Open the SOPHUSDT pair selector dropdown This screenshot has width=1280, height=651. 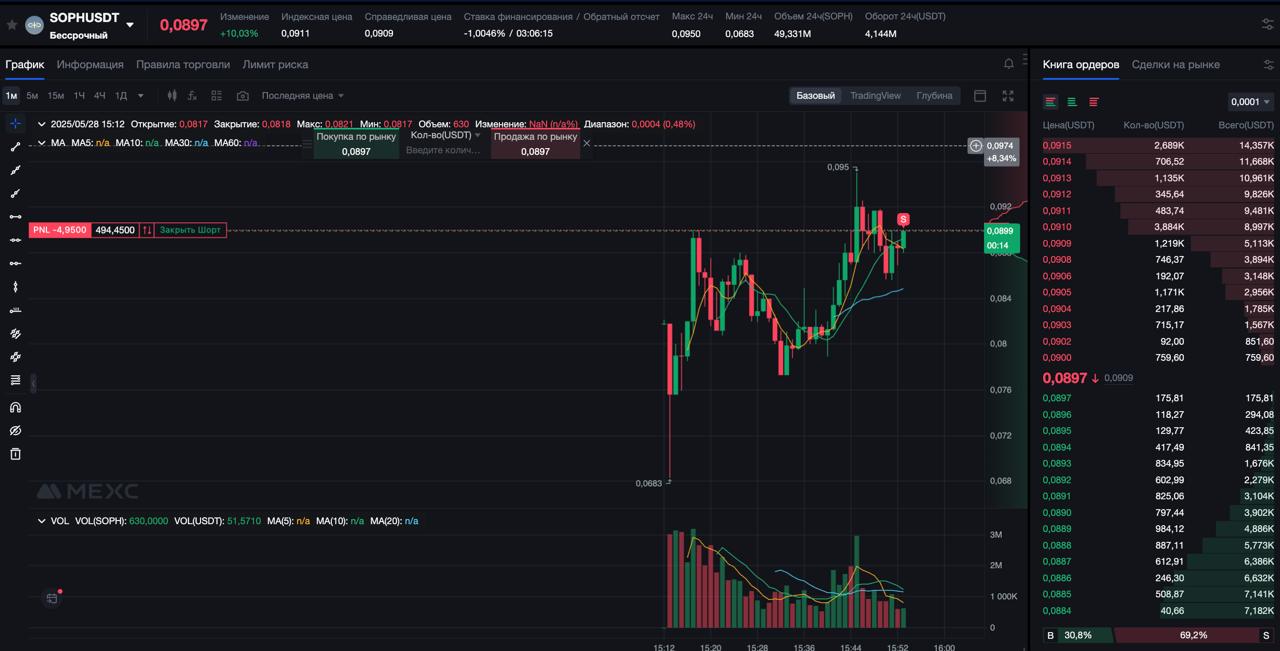(130, 25)
